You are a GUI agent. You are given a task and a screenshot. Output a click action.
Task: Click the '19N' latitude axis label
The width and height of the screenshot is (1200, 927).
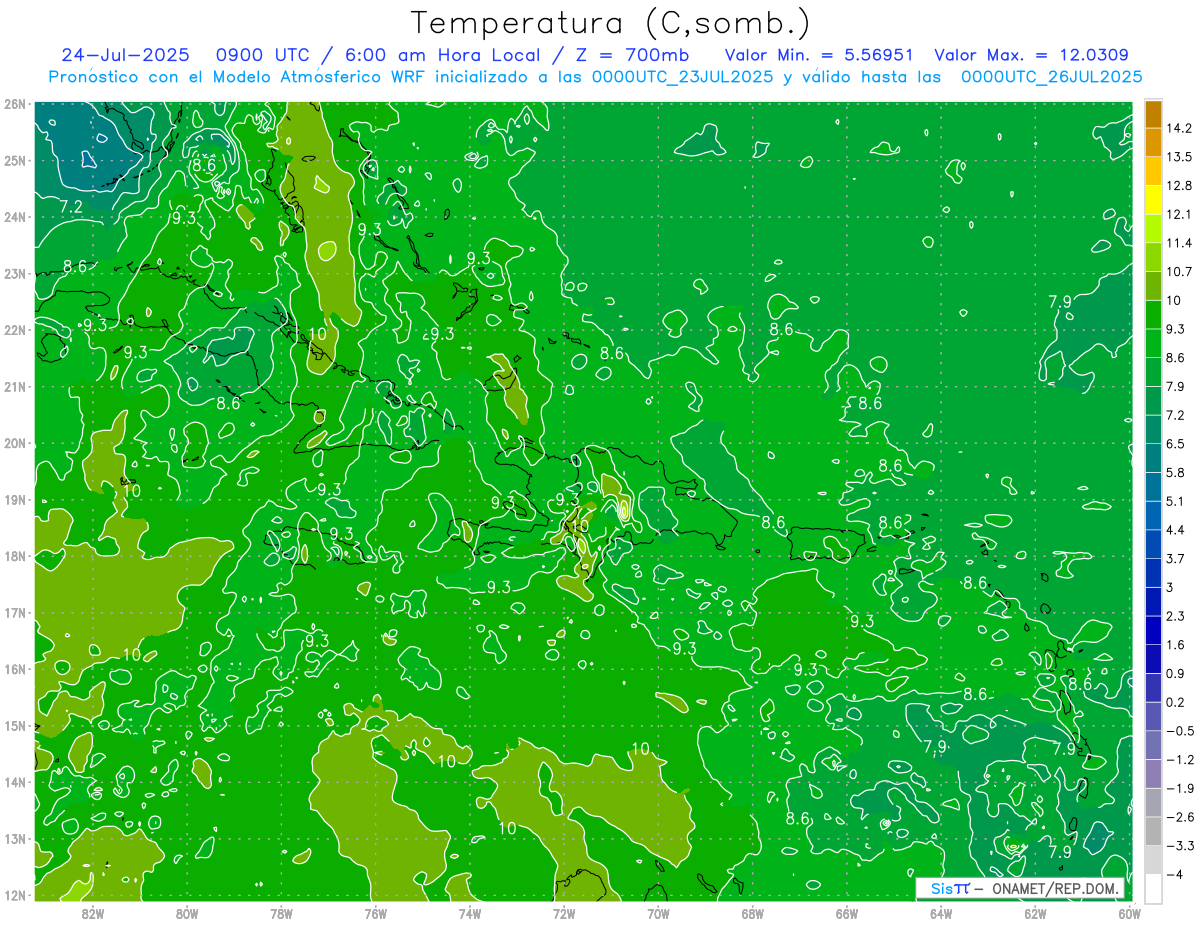(x=15, y=499)
